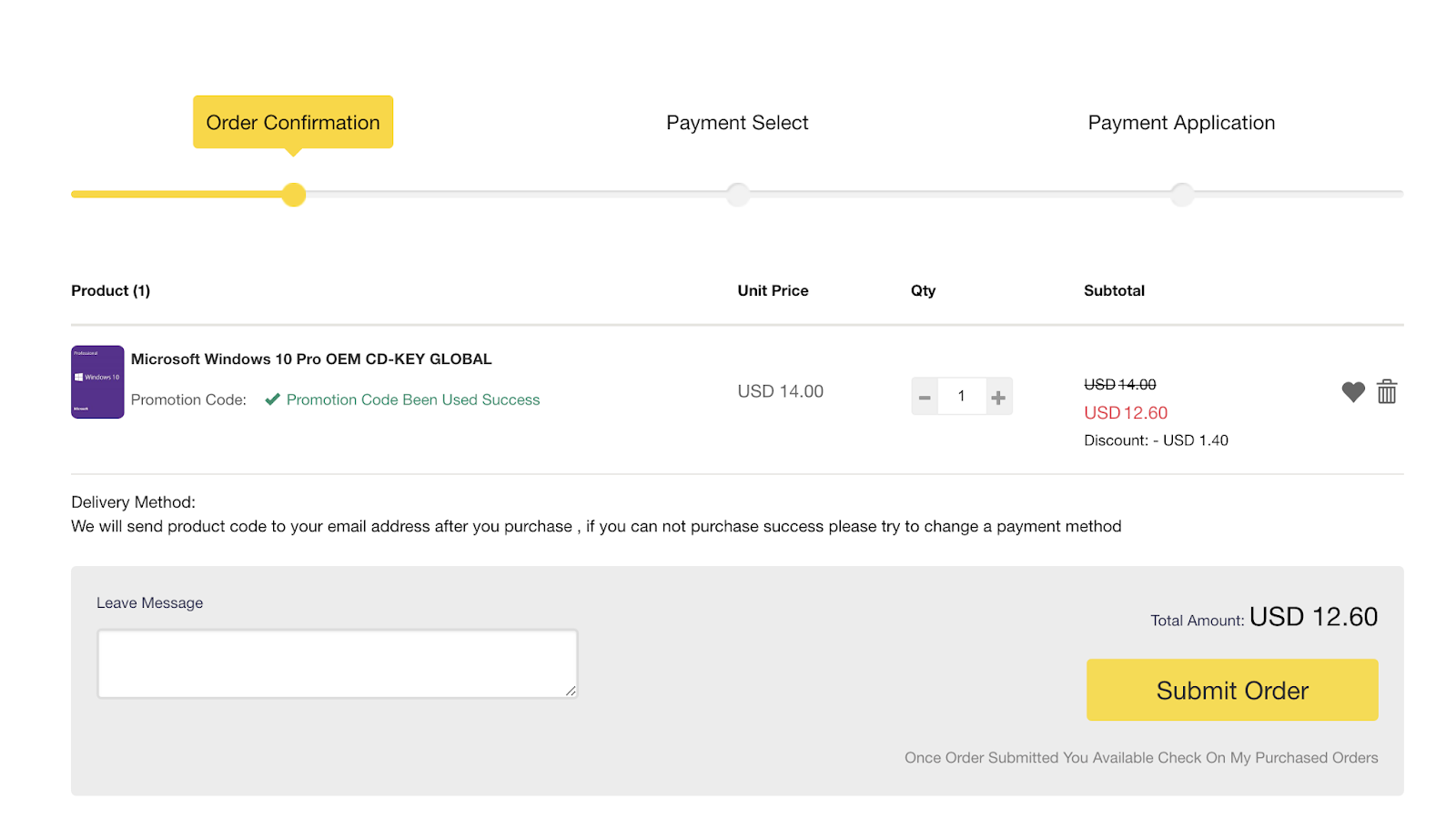
Task: Delete the product using the trash icon
Action: pos(1387,392)
